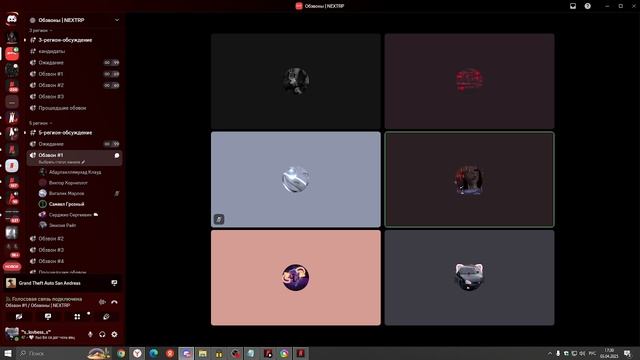Open the server menu chevron beside Обзвоны | NEXTRP
640x360 pixels.
[117, 20]
